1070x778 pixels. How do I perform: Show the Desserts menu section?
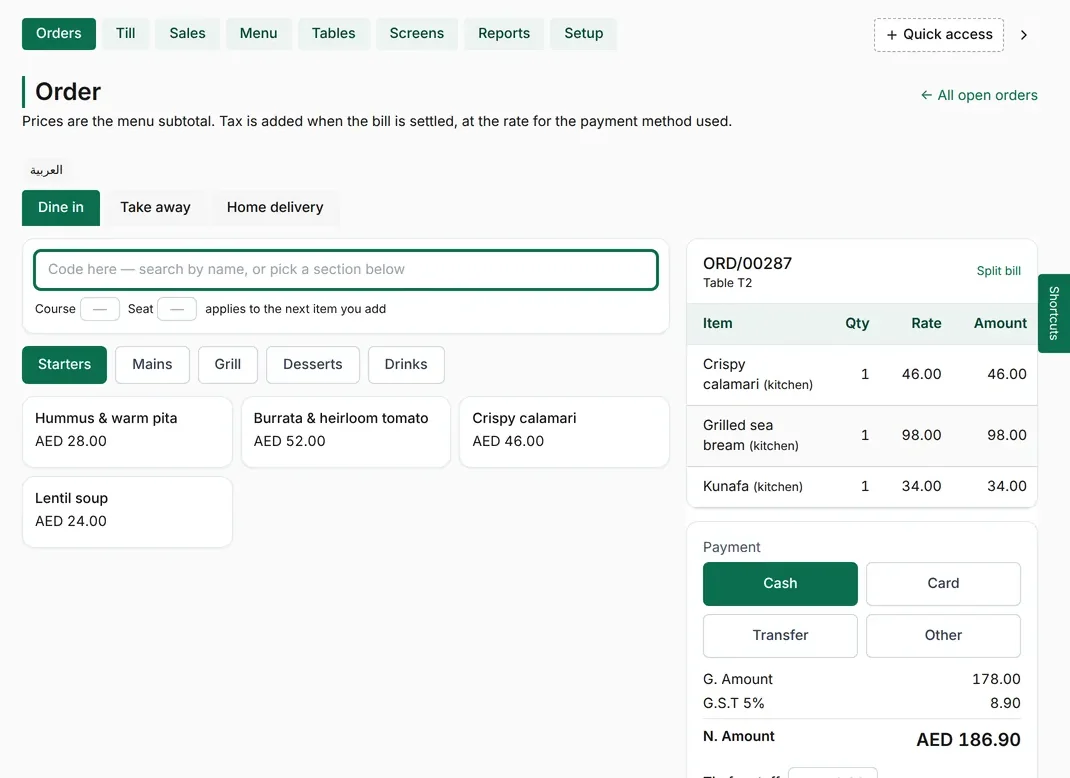[x=313, y=364]
